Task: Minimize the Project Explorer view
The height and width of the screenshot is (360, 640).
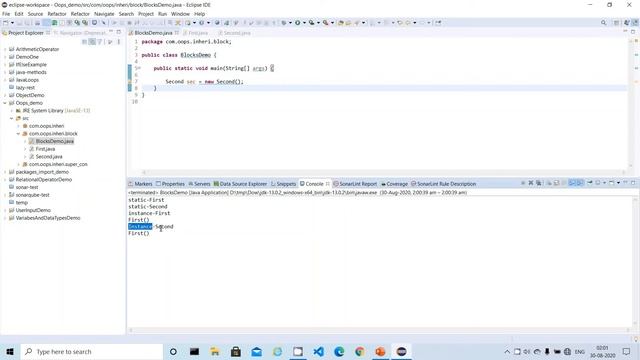Action: pyautogui.click(x=111, y=32)
